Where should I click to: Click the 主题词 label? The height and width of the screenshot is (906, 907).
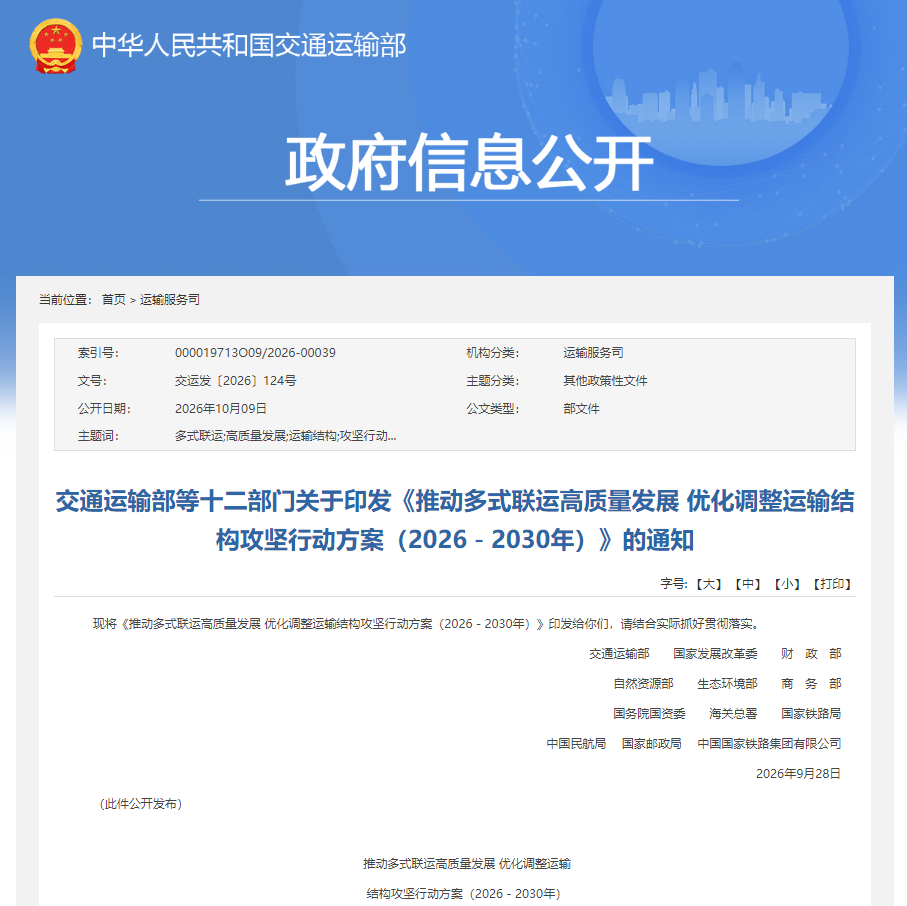[98, 436]
